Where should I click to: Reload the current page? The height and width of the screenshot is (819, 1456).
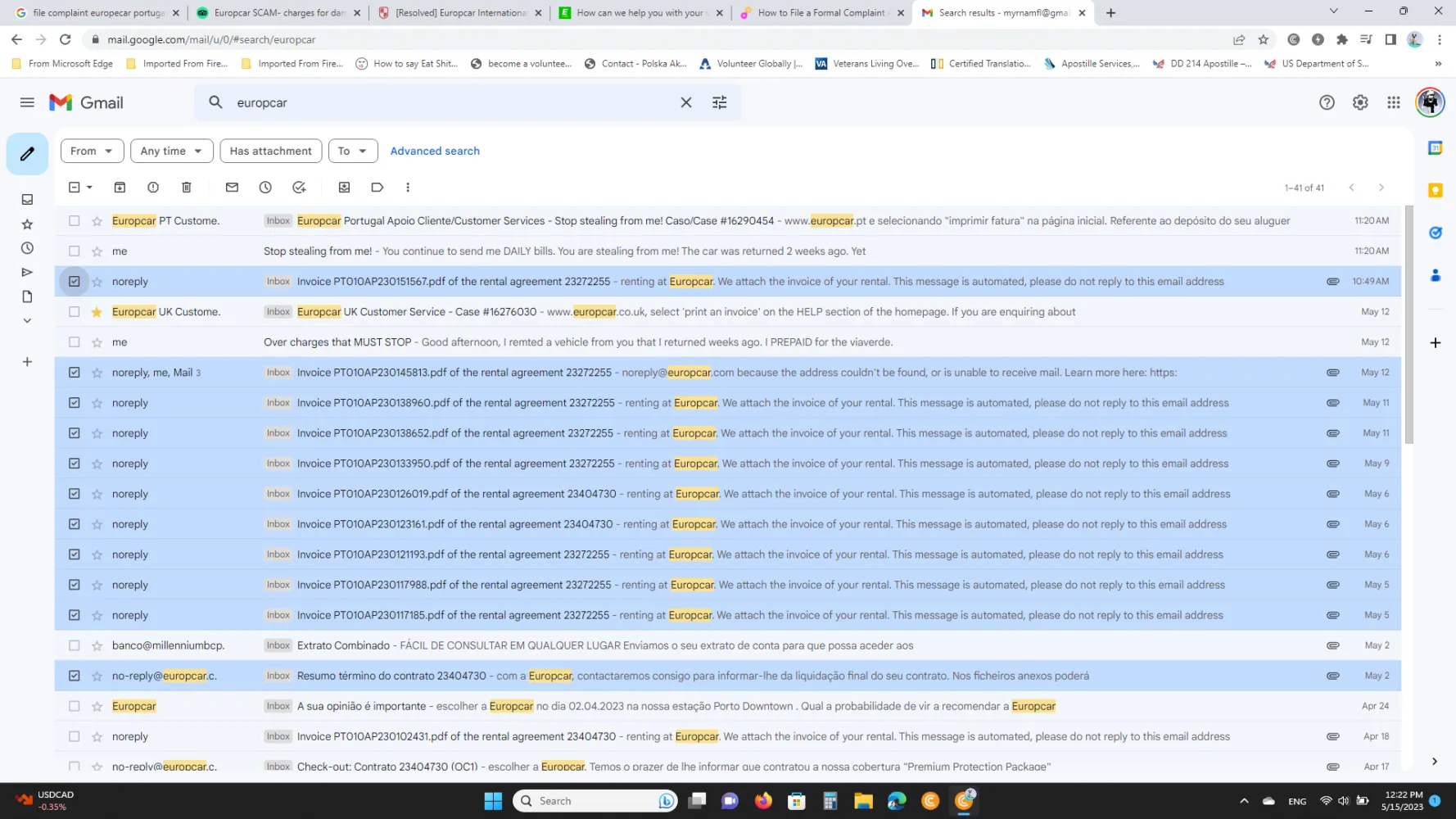pyautogui.click(x=66, y=39)
